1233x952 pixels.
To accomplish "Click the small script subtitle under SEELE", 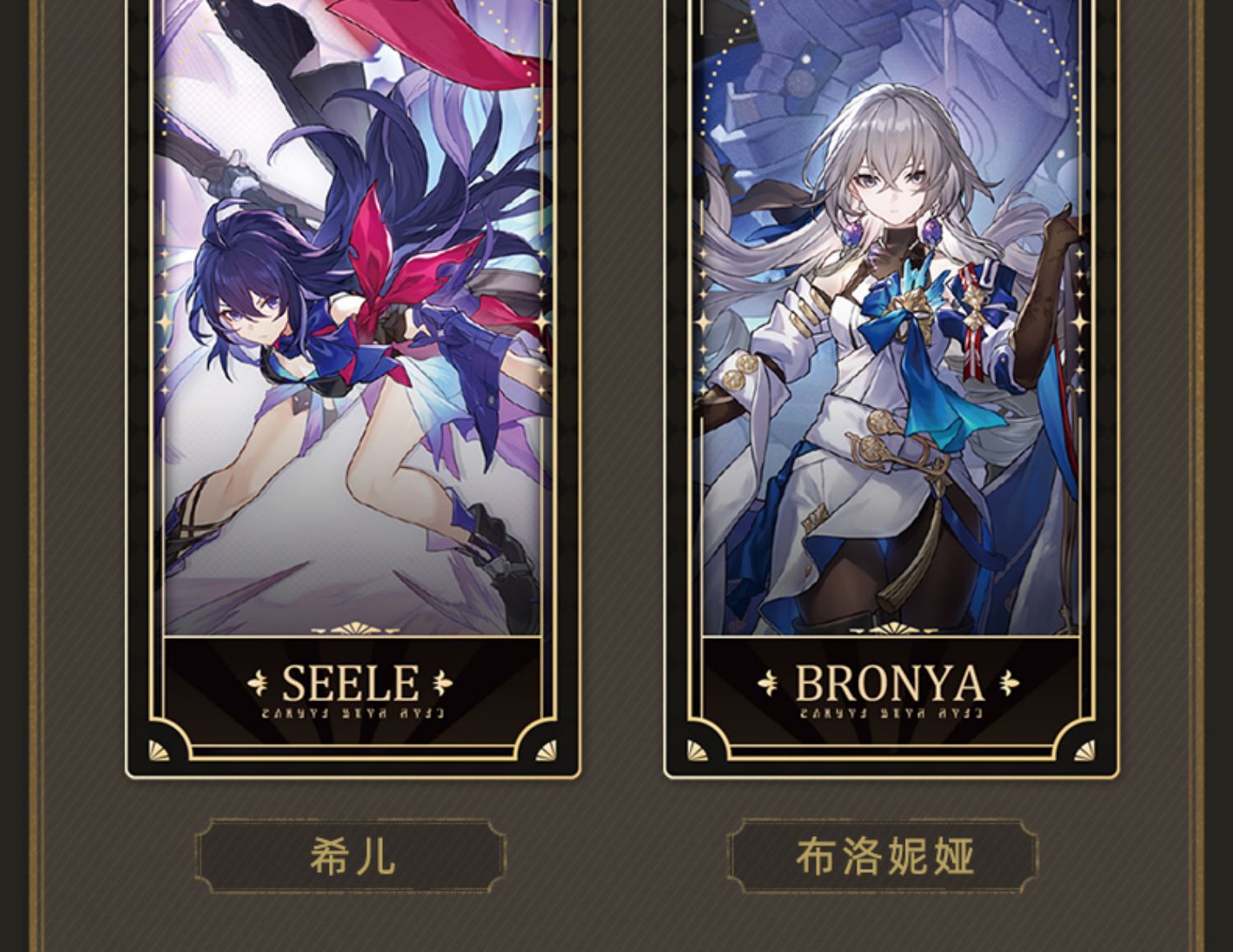I will 351,713.
